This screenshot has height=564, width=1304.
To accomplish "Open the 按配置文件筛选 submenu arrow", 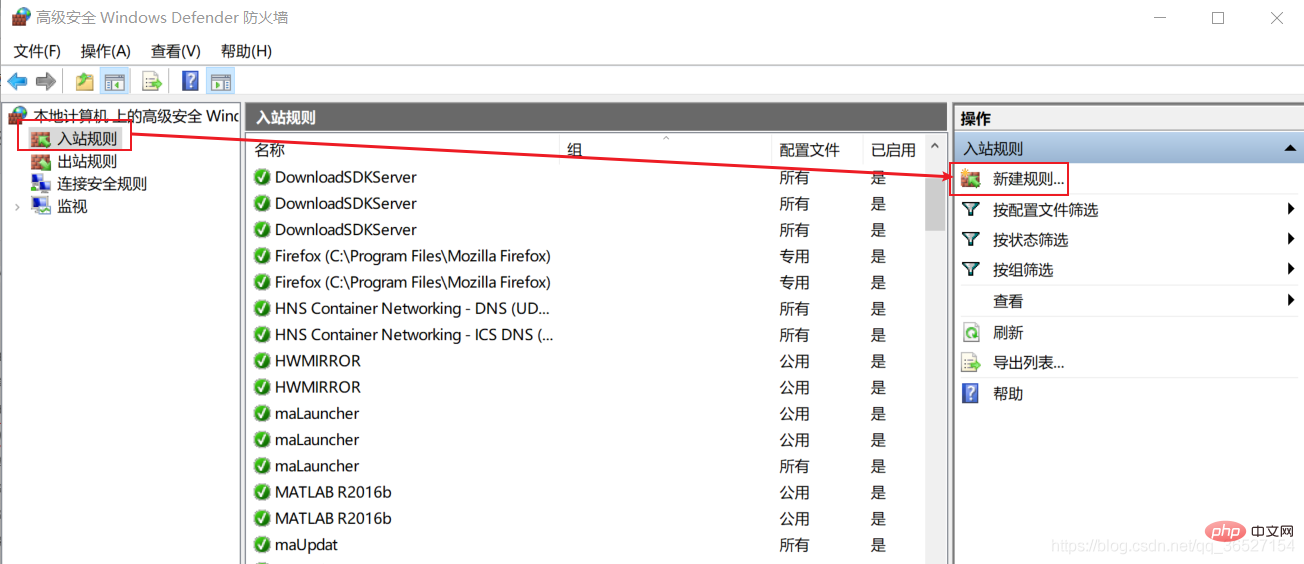I will [1292, 210].
